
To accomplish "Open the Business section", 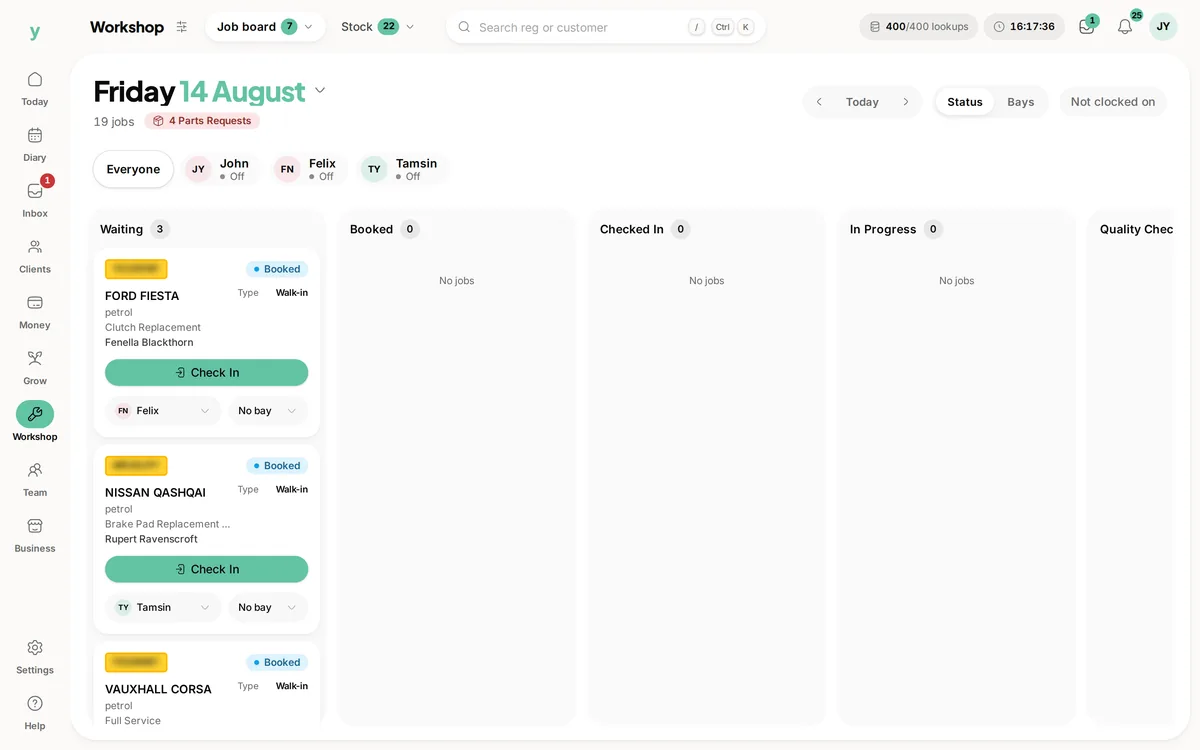I will coord(35,536).
